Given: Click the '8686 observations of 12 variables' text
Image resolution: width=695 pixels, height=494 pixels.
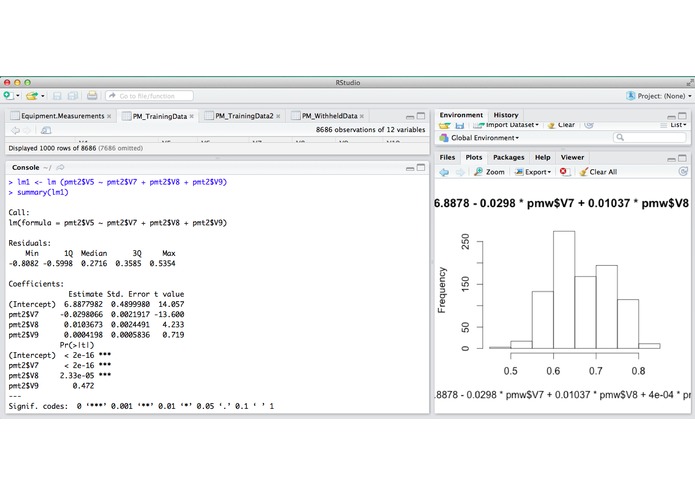Looking at the screenshot, I should (x=371, y=130).
